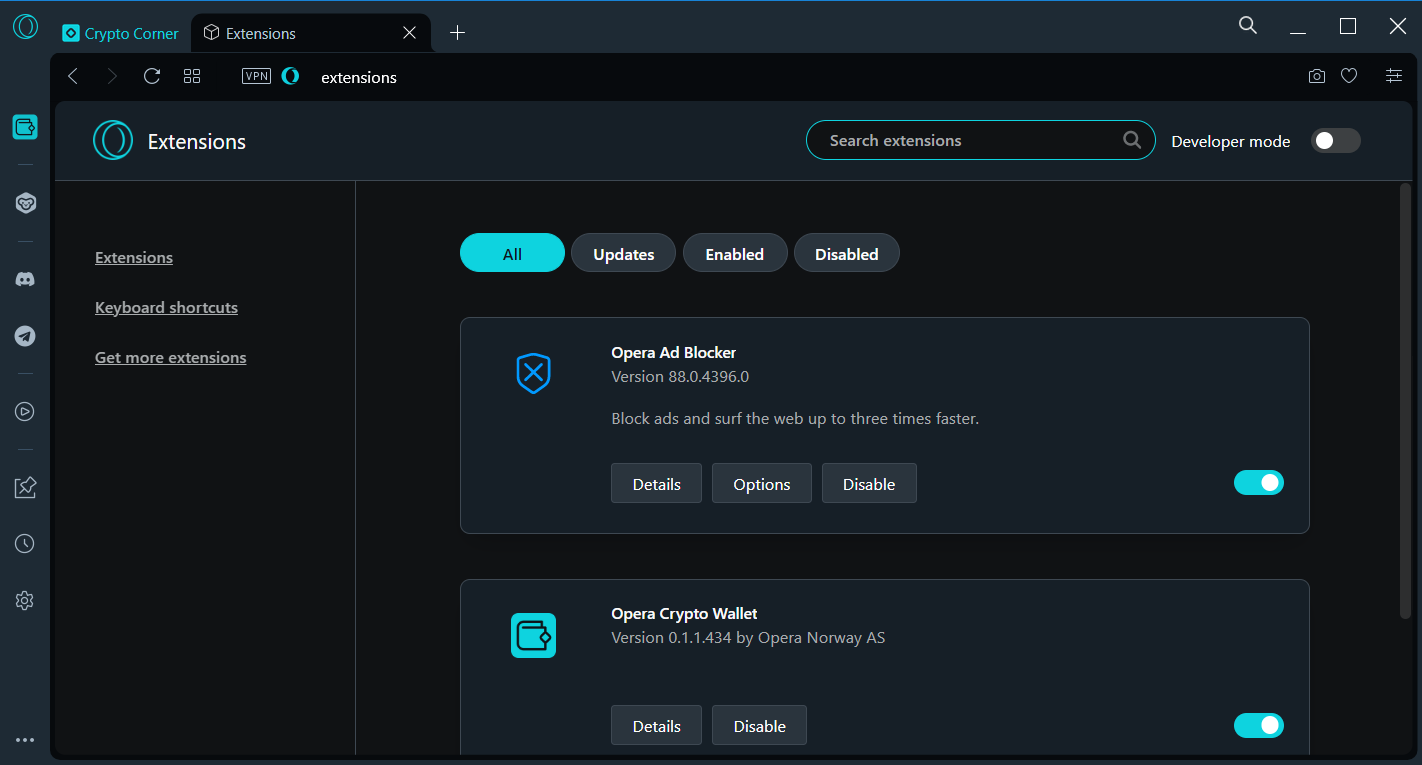Go back with the back arrow
Screen dimensions: 1422x765
pos(72,76)
